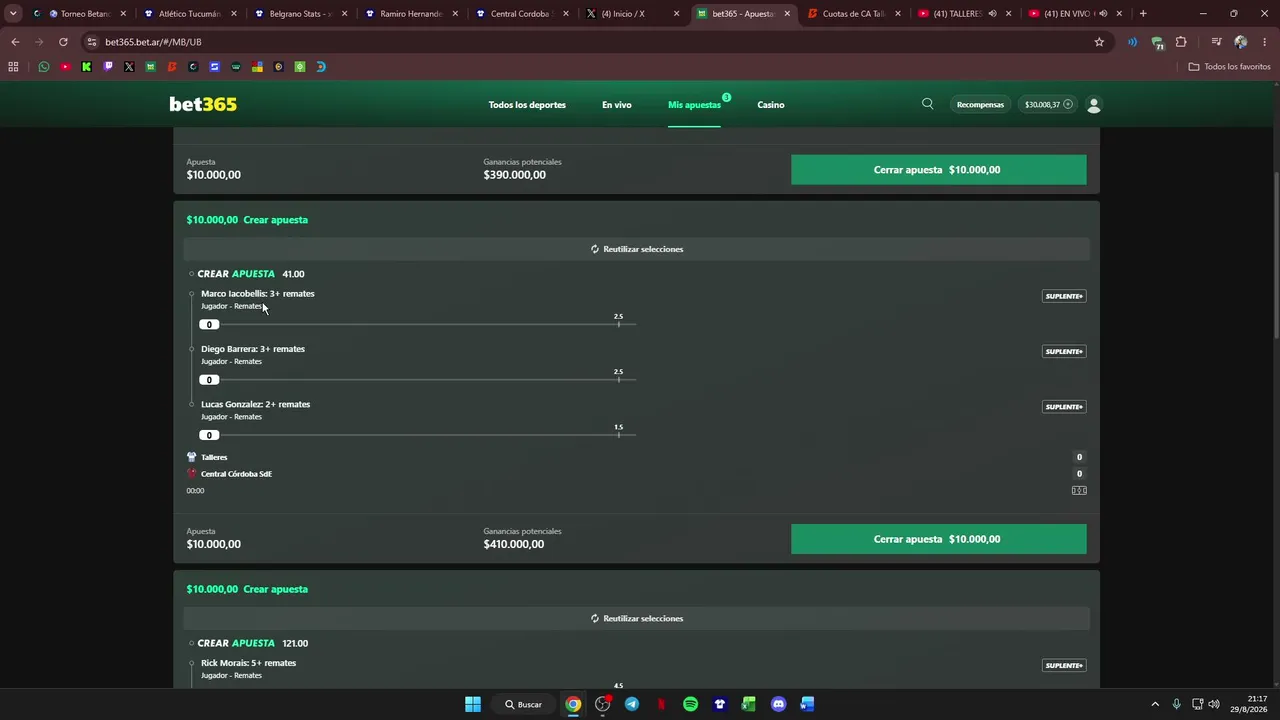Open Discord from the taskbar
Image resolution: width=1280 pixels, height=720 pixels.
(x=778, y=704)
